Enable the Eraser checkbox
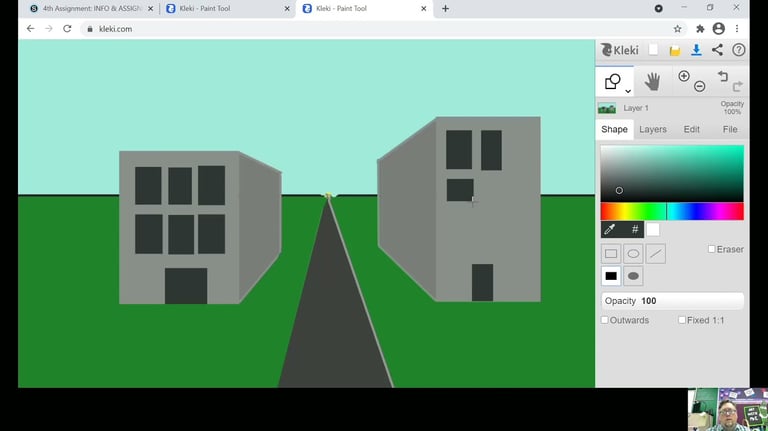 (712, 249)
